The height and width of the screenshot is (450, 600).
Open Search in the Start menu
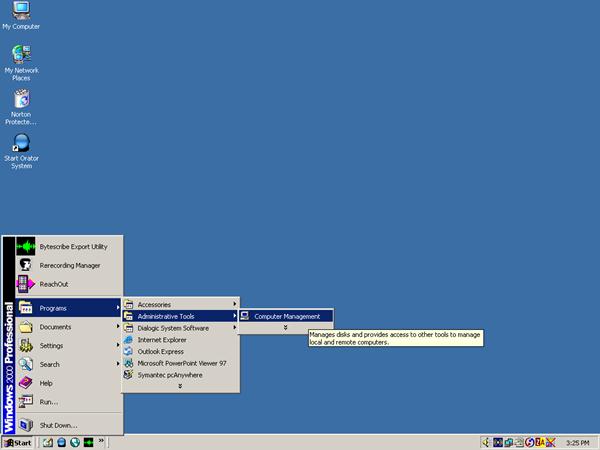[x=69, y=364]
